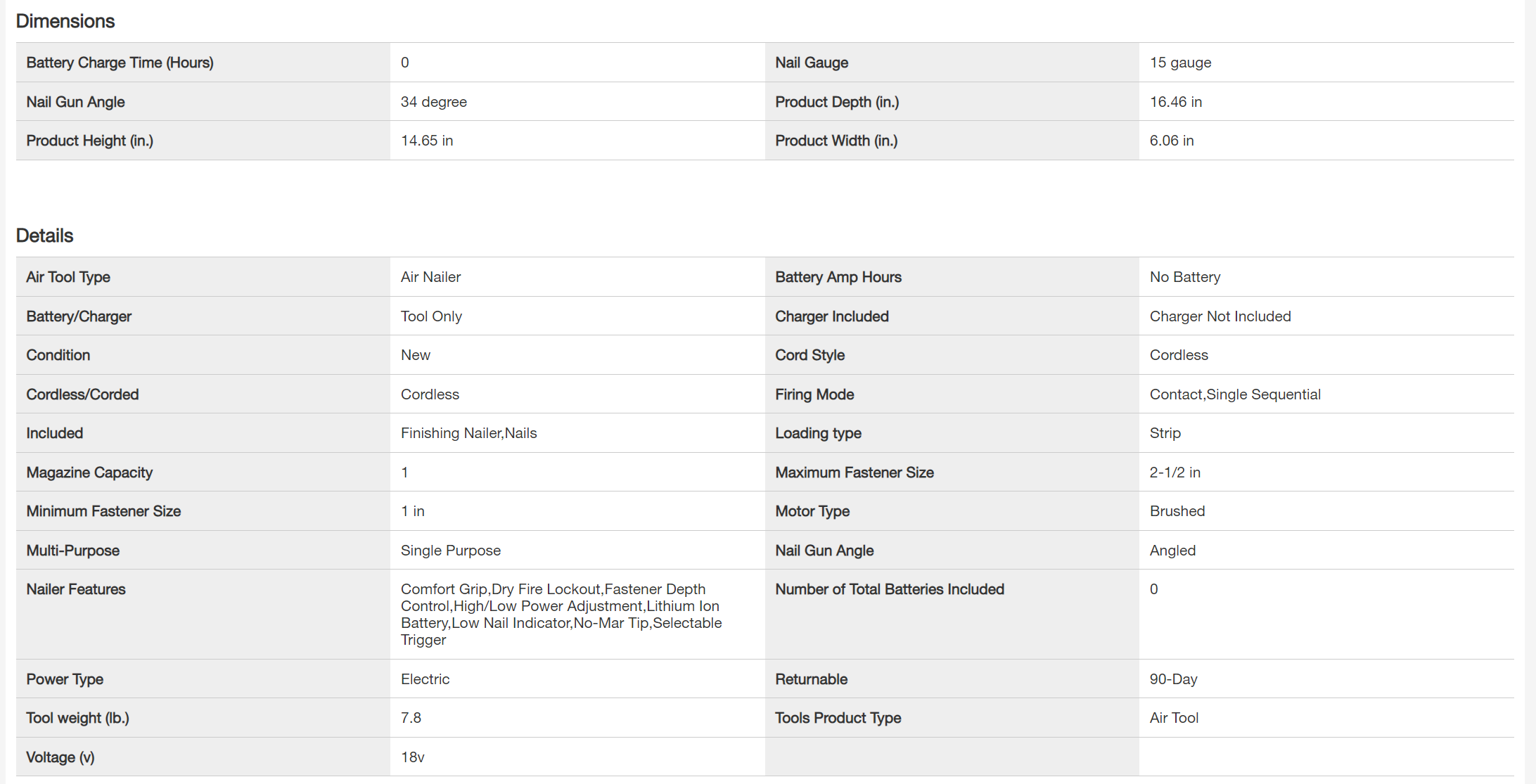Select the Tool weight value 7.8
The image size is (1536, 784).
411,718
